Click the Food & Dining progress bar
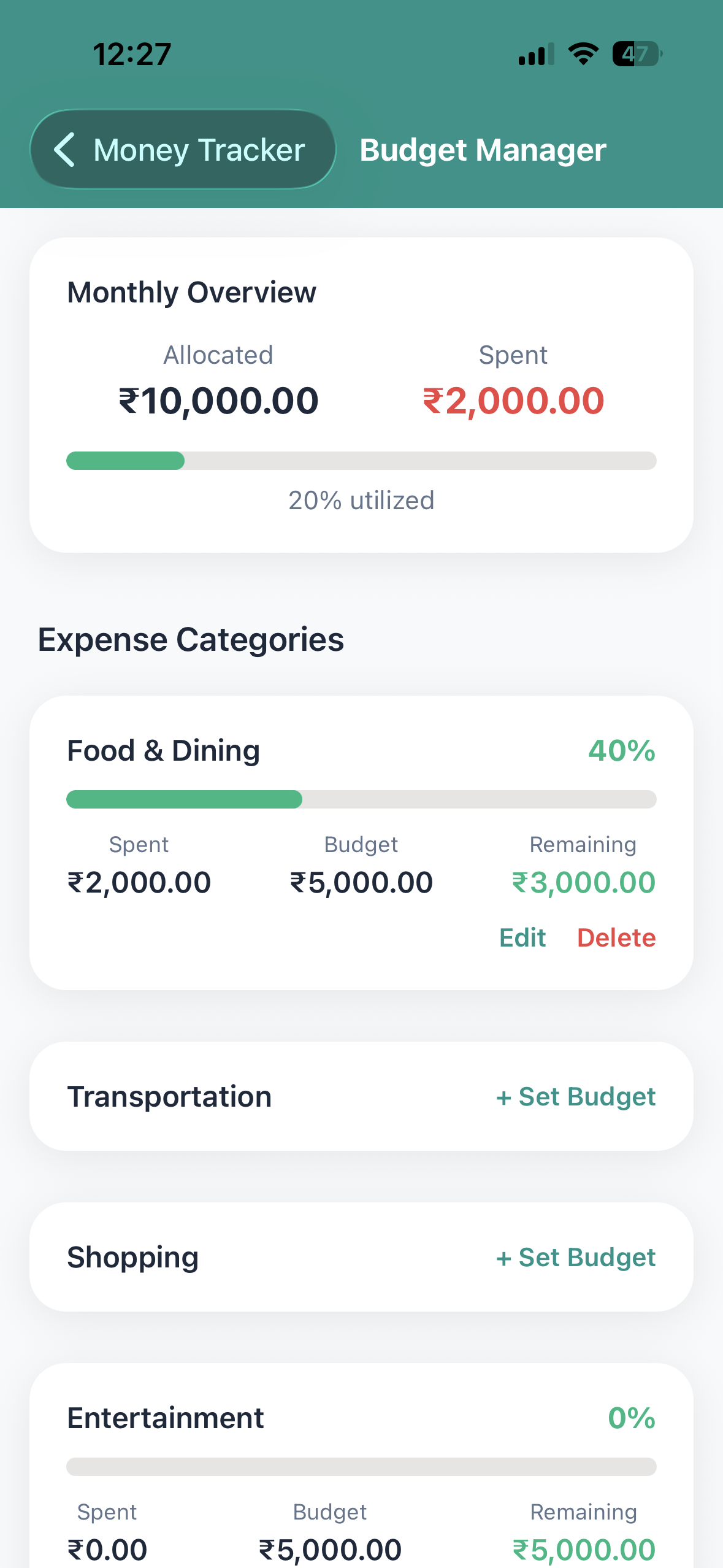This screenshot has height=1568, width=723. point(361,799)
